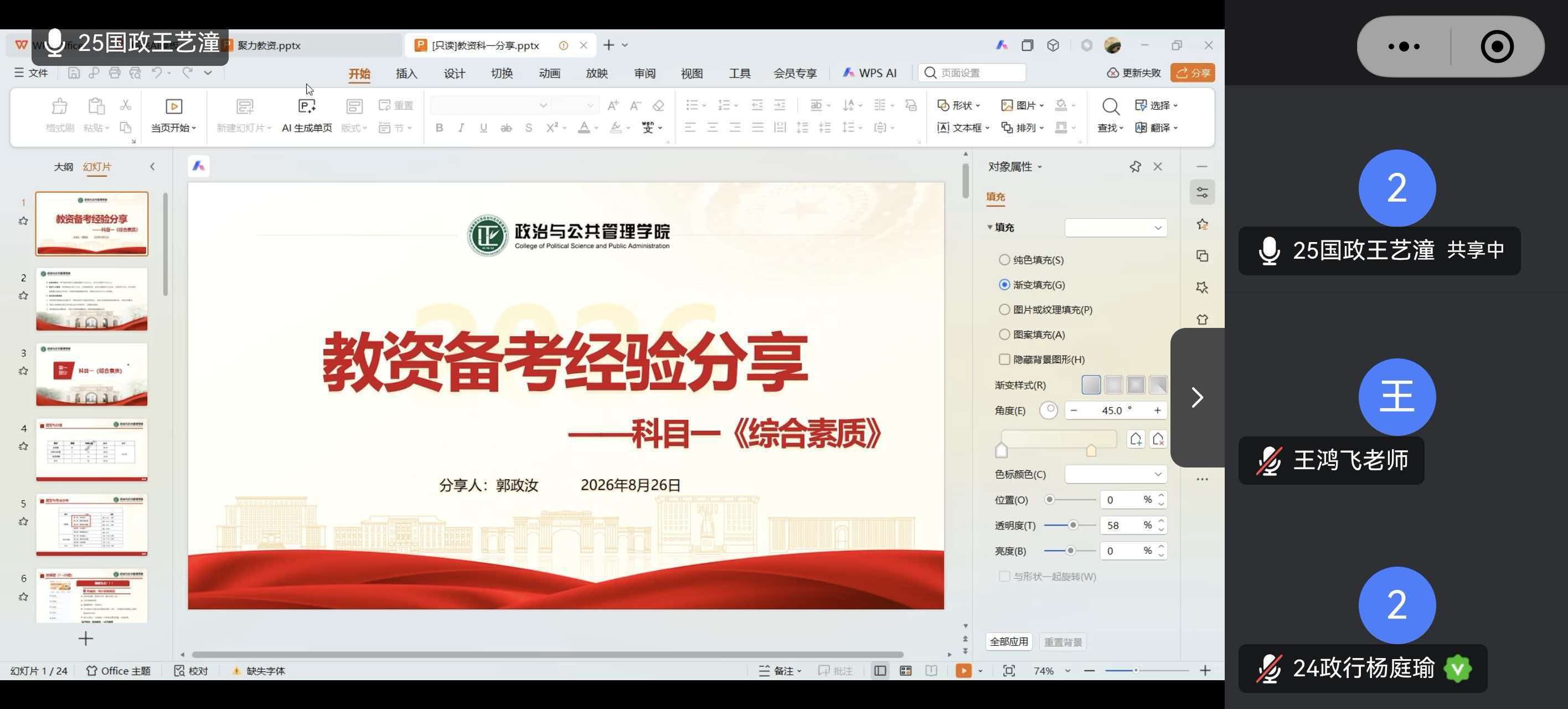Zoom in with the plus icon in status bar

point(1205,671)
